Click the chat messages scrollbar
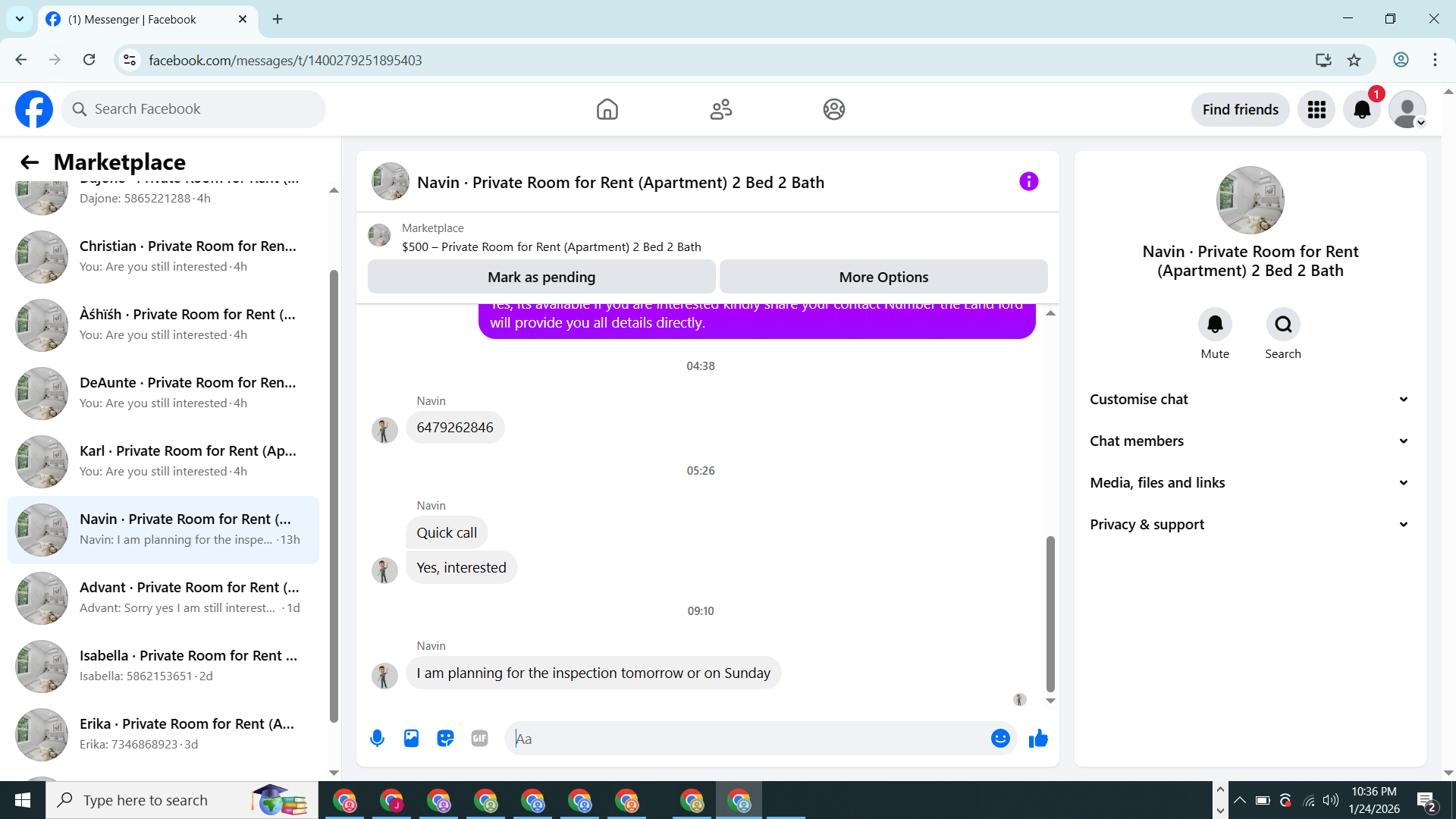This screenshot has width=1456, height=819. coord(1050,614)
